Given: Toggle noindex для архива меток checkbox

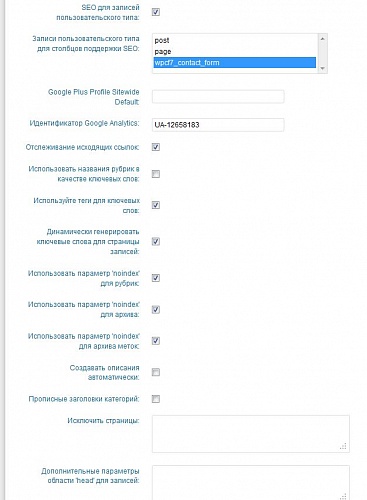Looking at the screenshot, I should pos(156,341).
